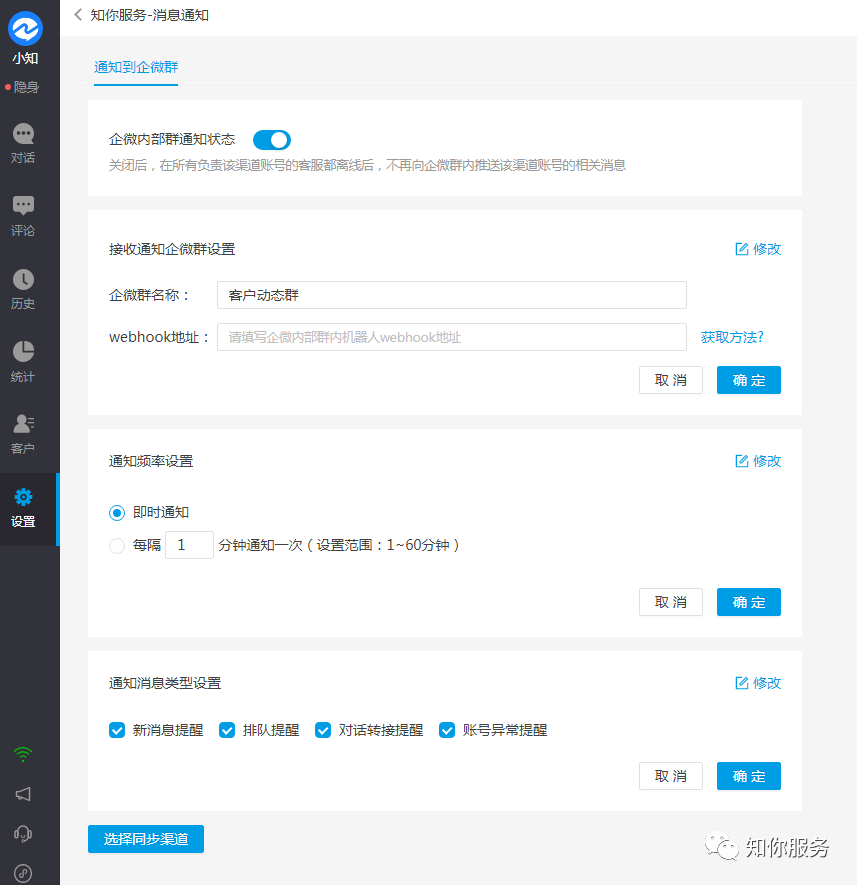Click 修改 next to 通知频率设置
Screen dimensions: 857x885
(757, 461)
